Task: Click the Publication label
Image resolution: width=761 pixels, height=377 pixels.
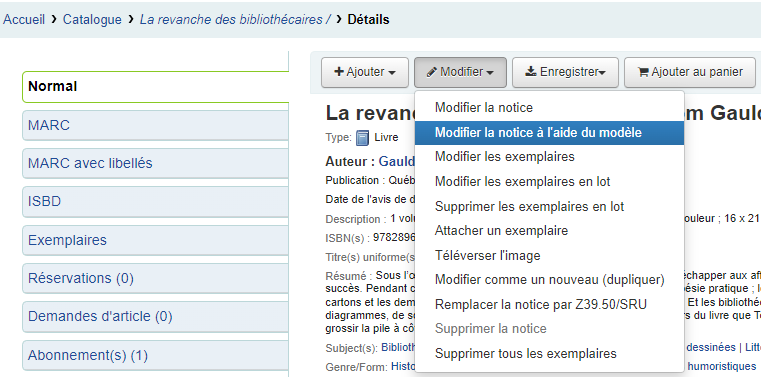Action: 354,180
